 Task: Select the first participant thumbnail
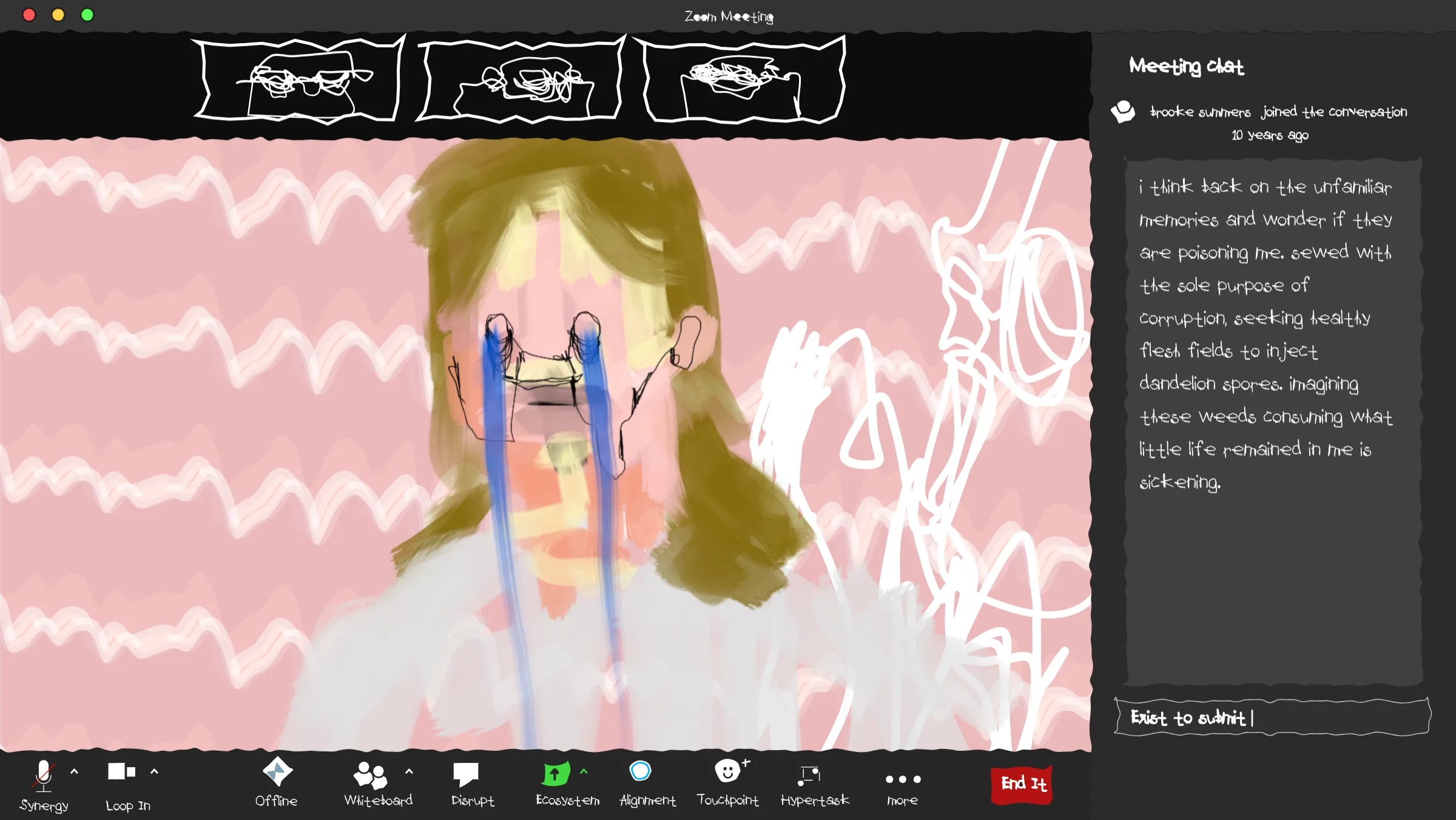(298, 80)
